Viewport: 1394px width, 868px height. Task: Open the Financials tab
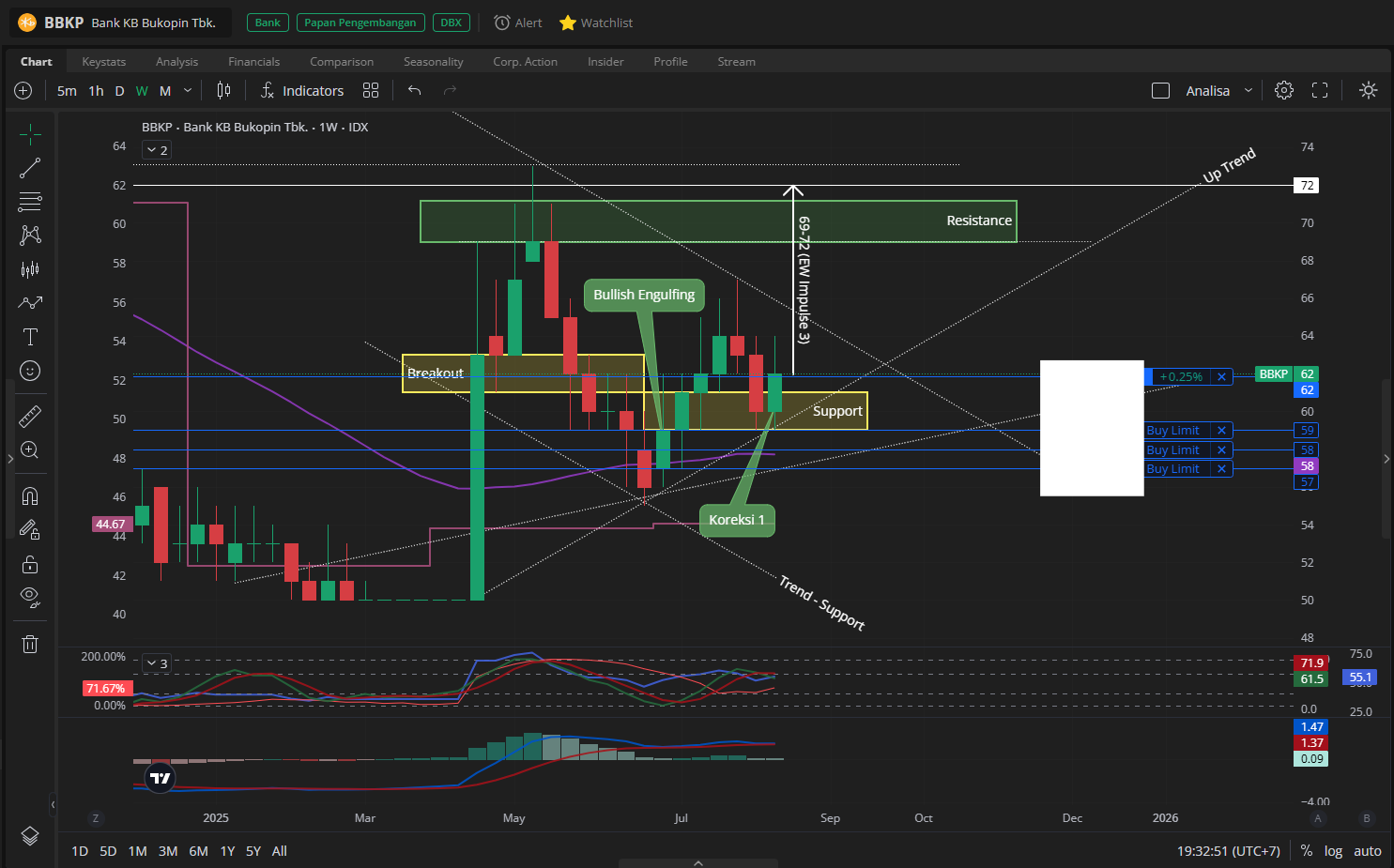pyautogui.click(x=254, y=61)
